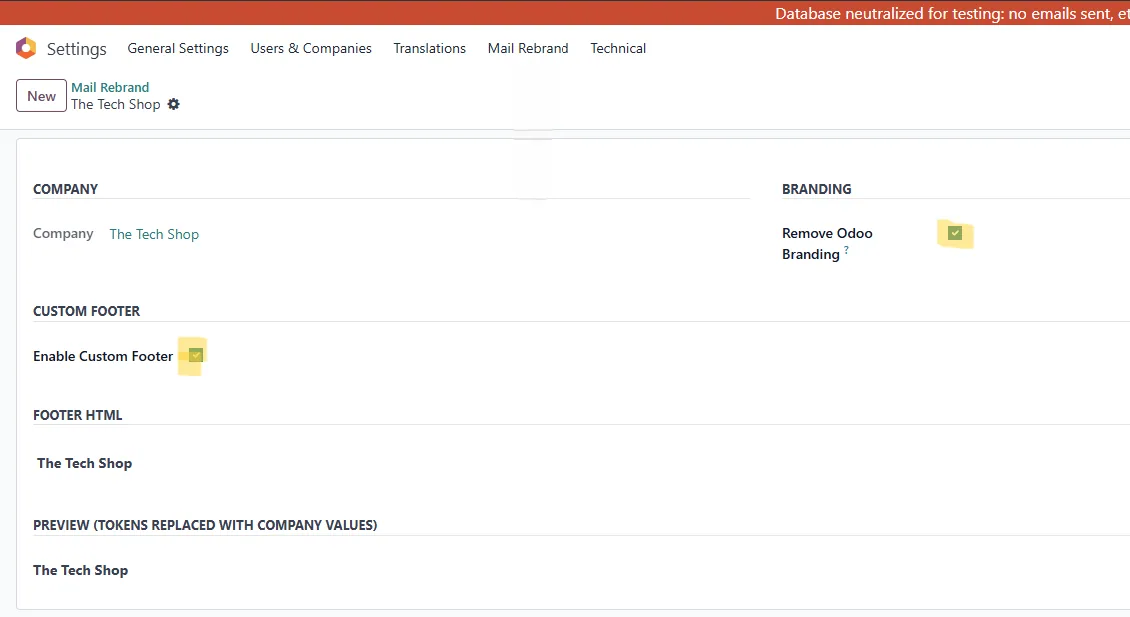Open the Translations menu

tap(430, 48)
